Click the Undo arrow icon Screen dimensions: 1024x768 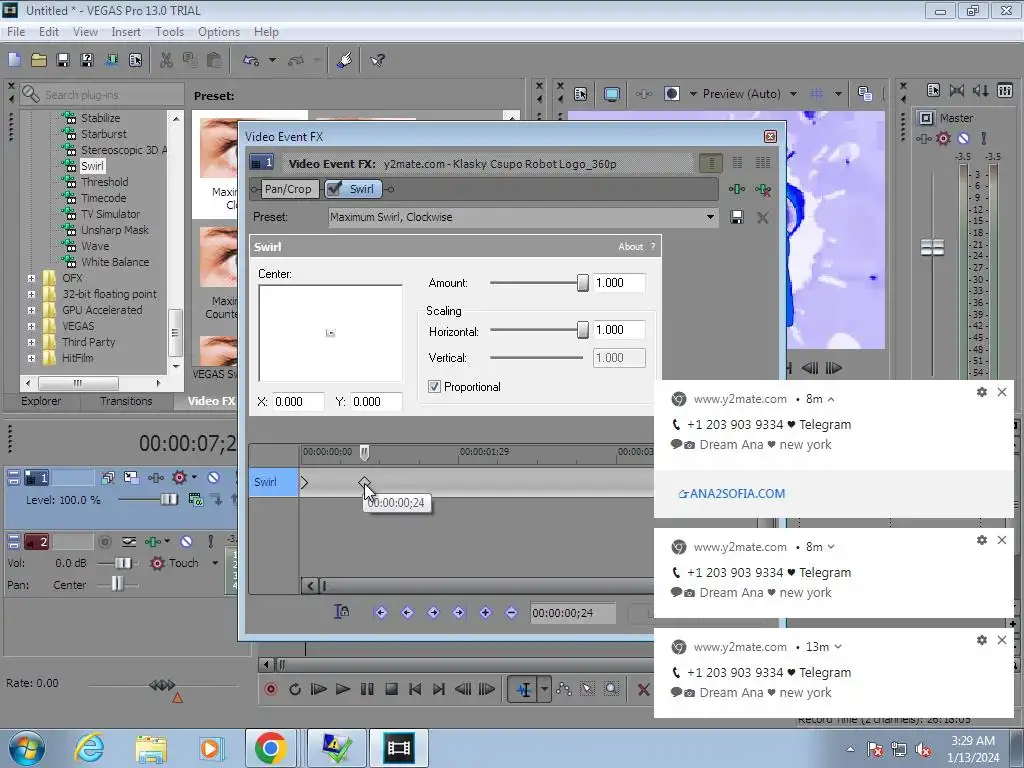pos(251,60)
